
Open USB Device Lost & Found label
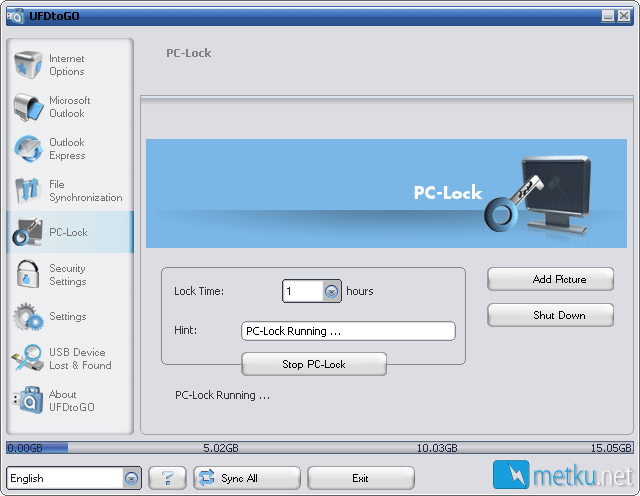pos(80,358)
